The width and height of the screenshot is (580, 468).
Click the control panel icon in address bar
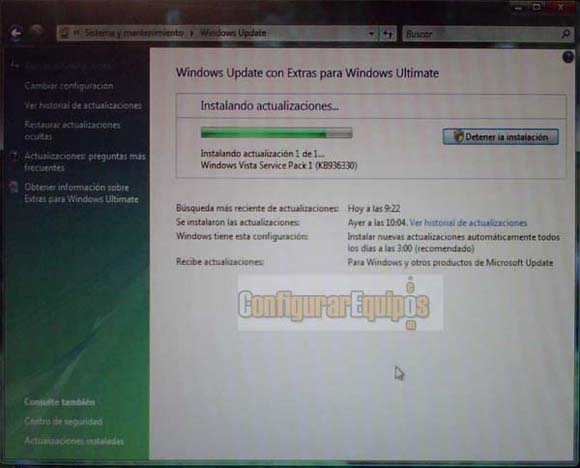[65, 33]
